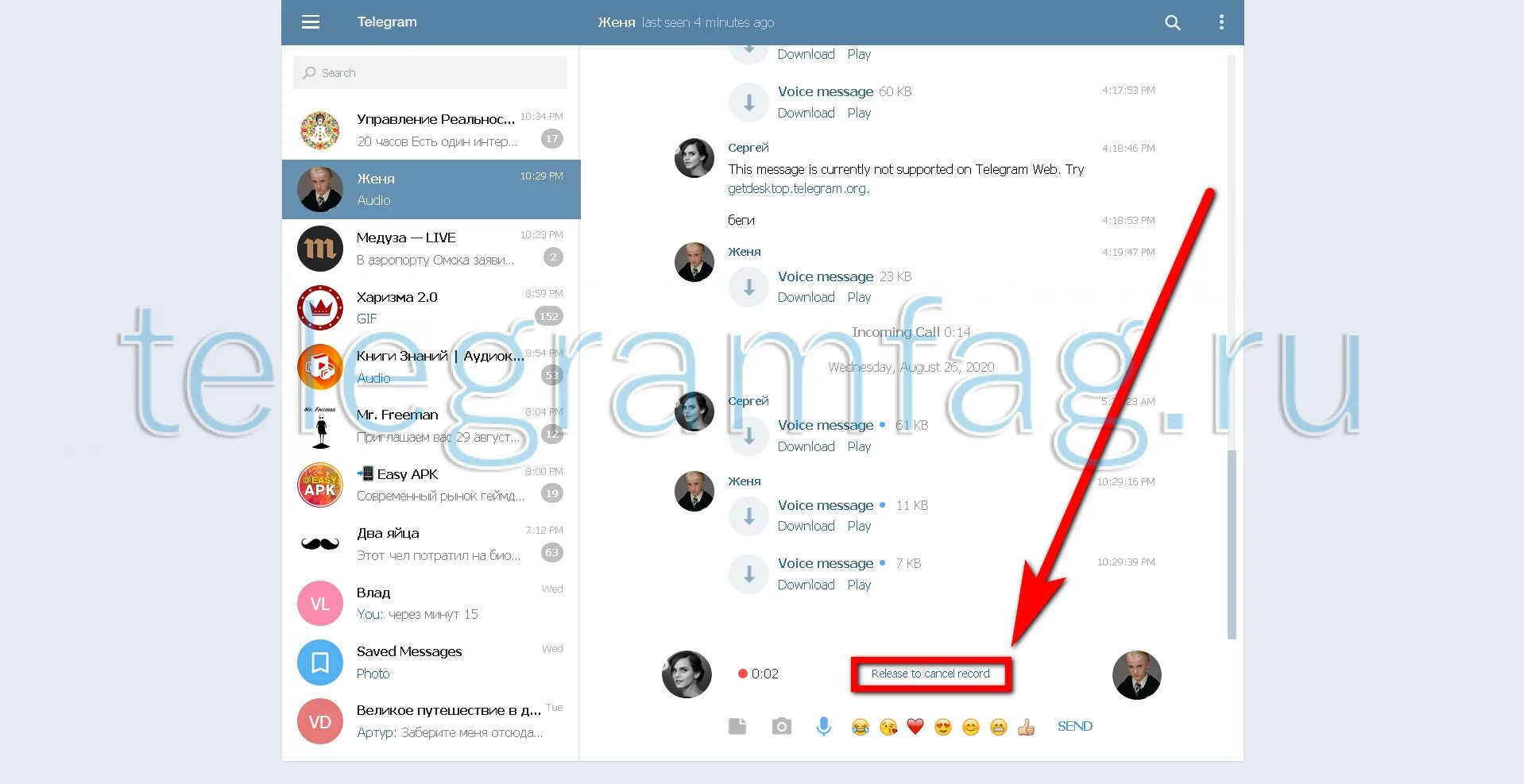1524x784 pixels.
Task: Click the Telegram title in the header
Action: click(387, 22)
